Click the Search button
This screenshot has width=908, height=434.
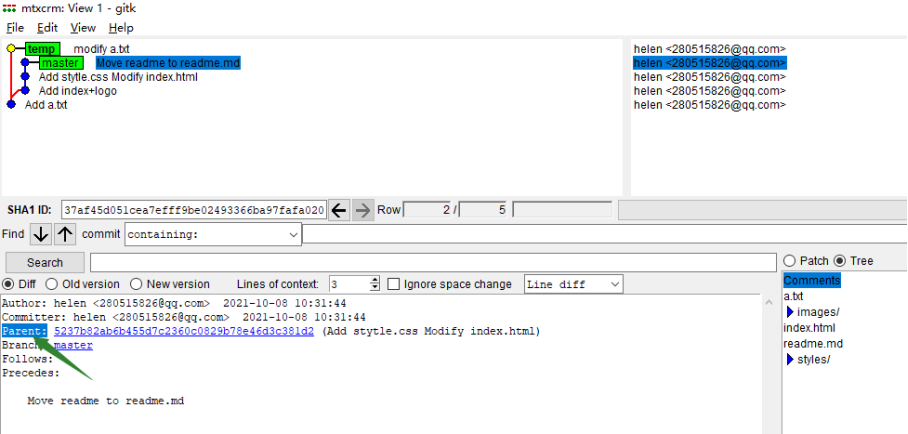click(x=45, y=262)
